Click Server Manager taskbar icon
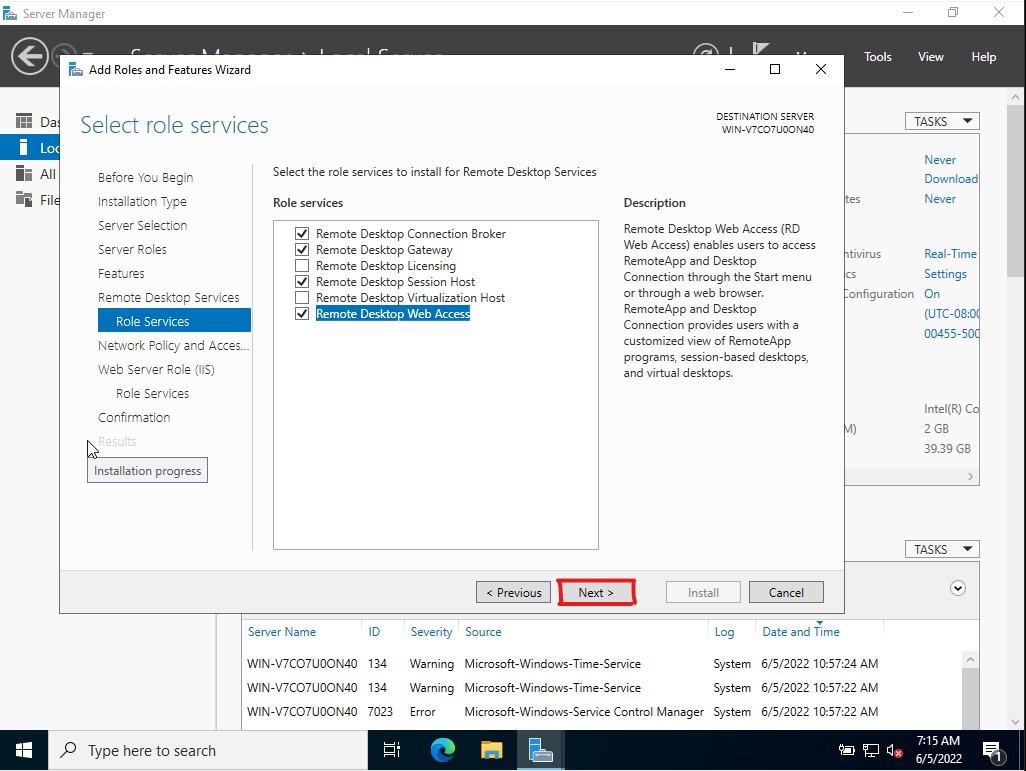Viewport: 1026px width, 771px height. click(540, 750)
